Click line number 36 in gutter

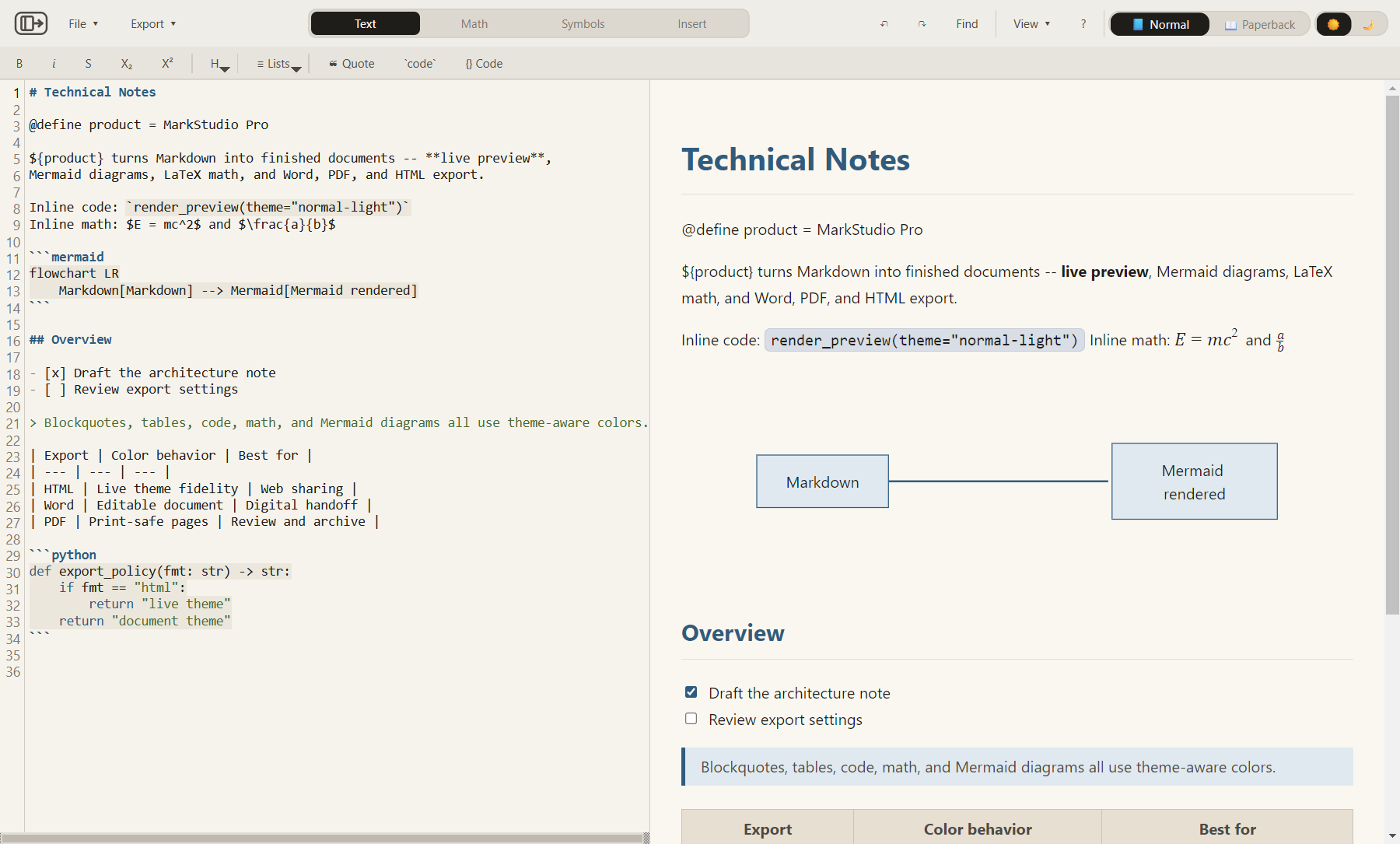(13, 671)
